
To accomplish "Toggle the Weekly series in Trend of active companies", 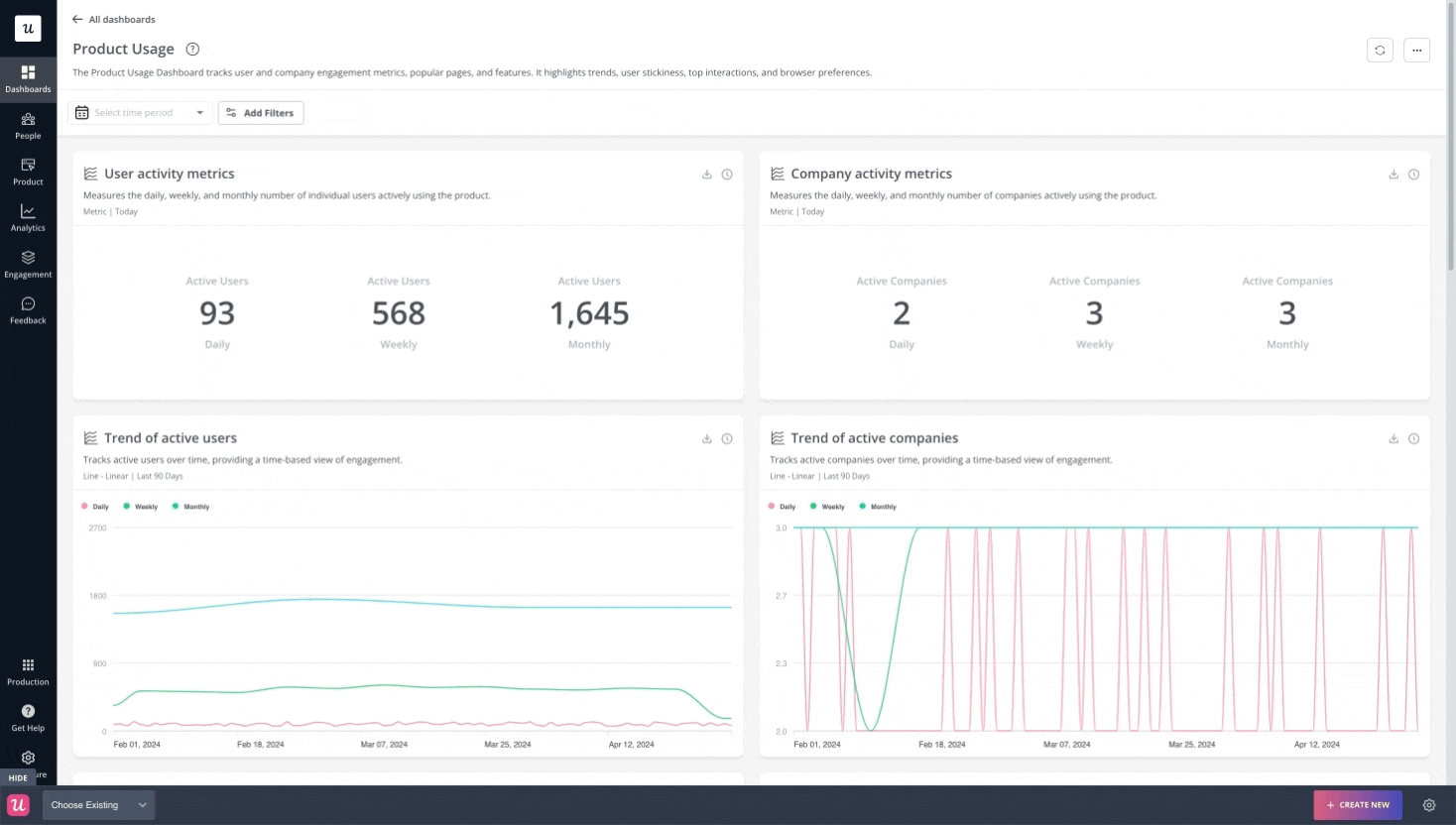I will click(x=828, y=506).
